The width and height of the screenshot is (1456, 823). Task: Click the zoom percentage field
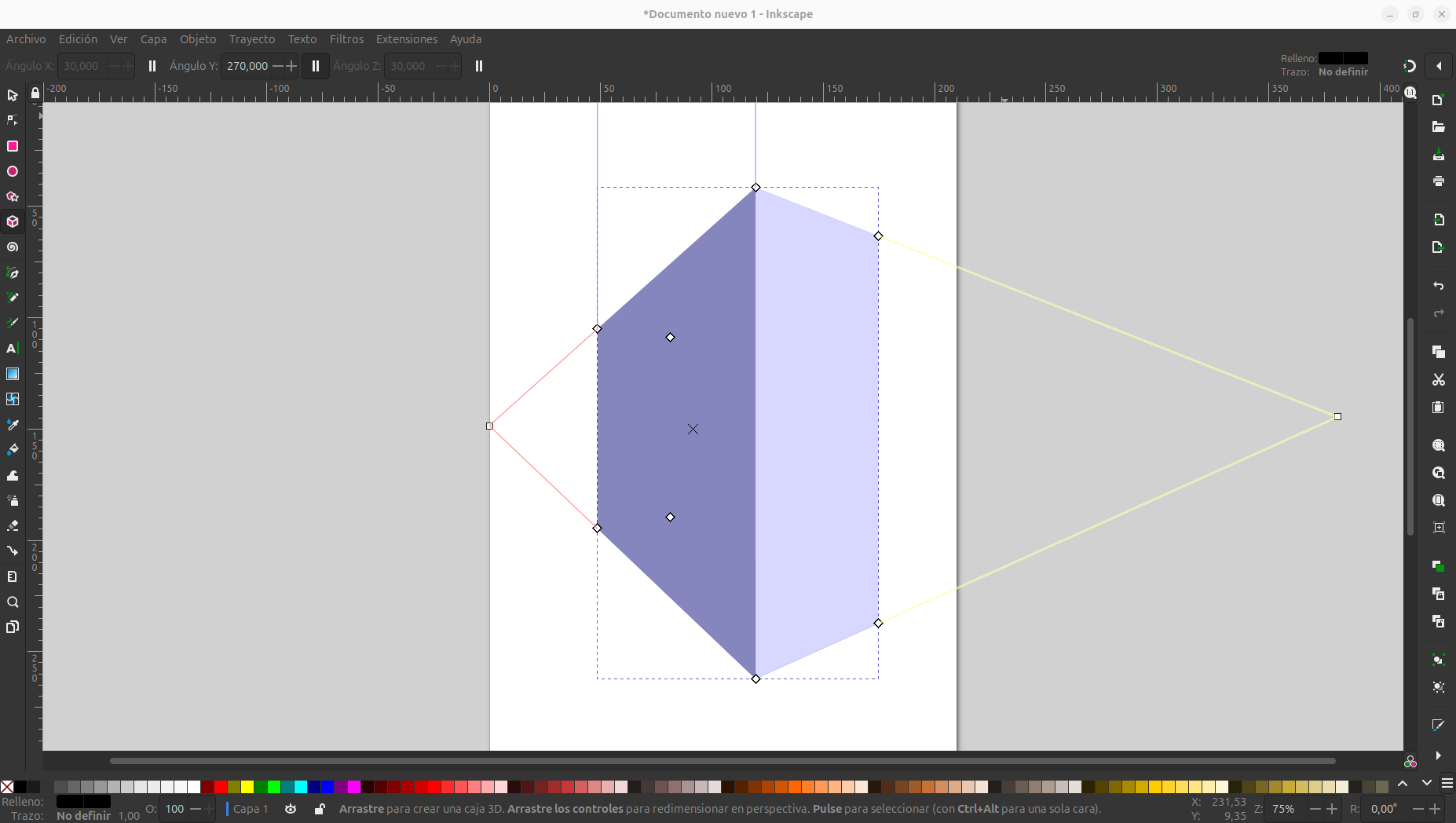click(x=1285, y=809)
